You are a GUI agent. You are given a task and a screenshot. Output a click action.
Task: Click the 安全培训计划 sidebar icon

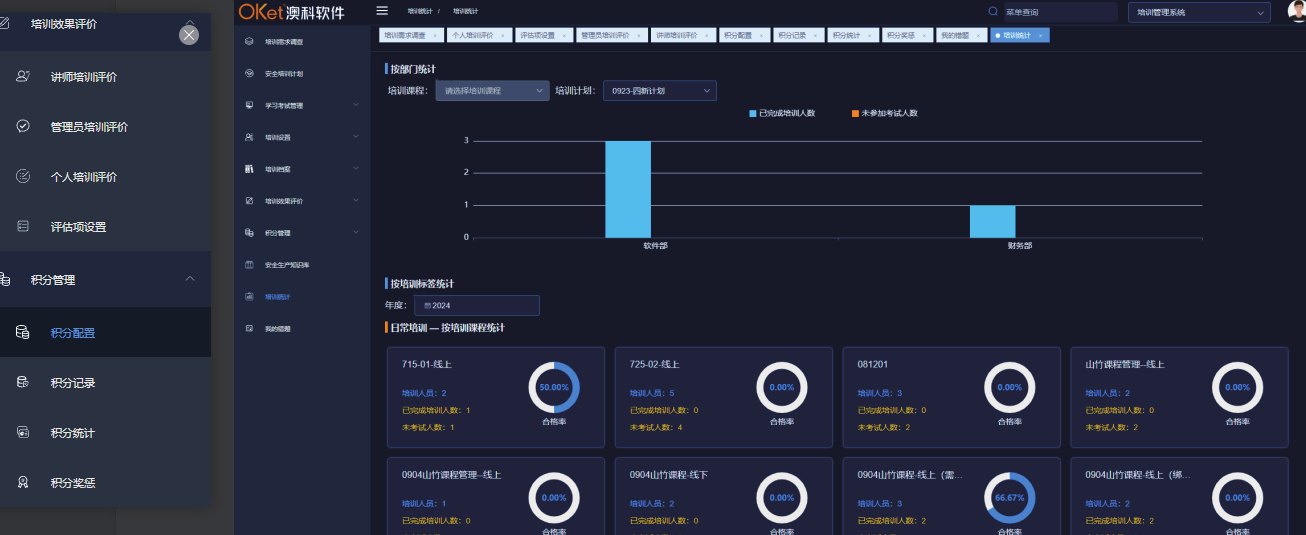tap(250, 74)
